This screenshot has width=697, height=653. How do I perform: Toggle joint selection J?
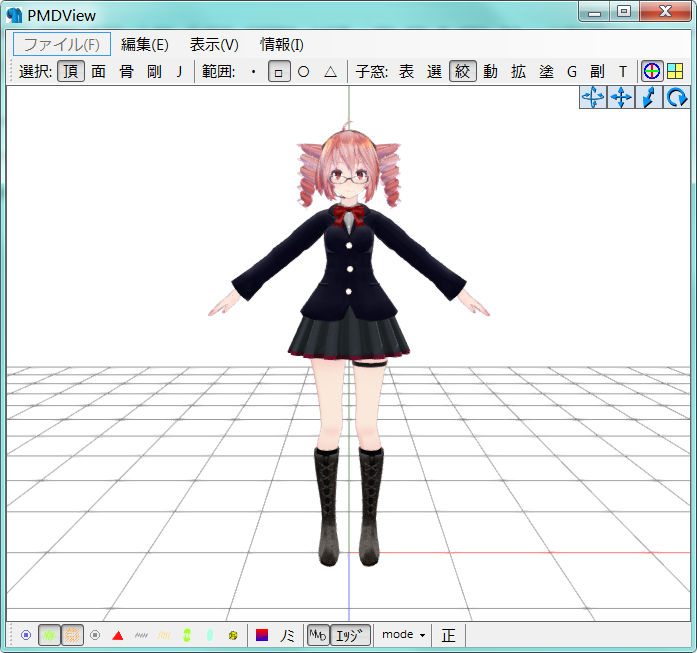(179, 72)
